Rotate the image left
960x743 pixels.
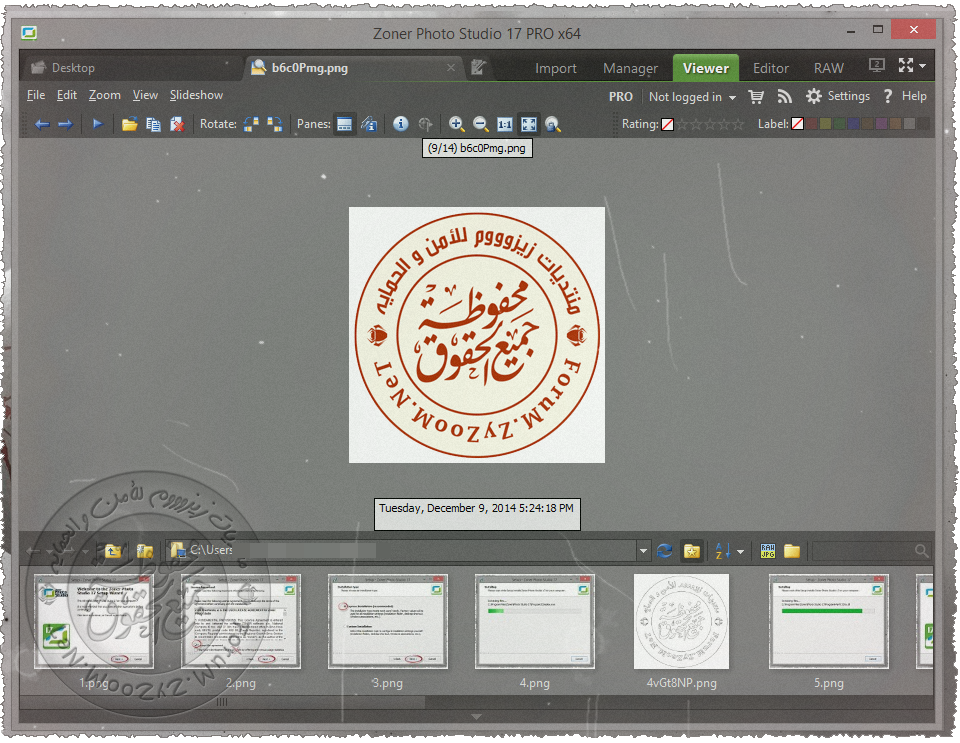tap(251, 124)
